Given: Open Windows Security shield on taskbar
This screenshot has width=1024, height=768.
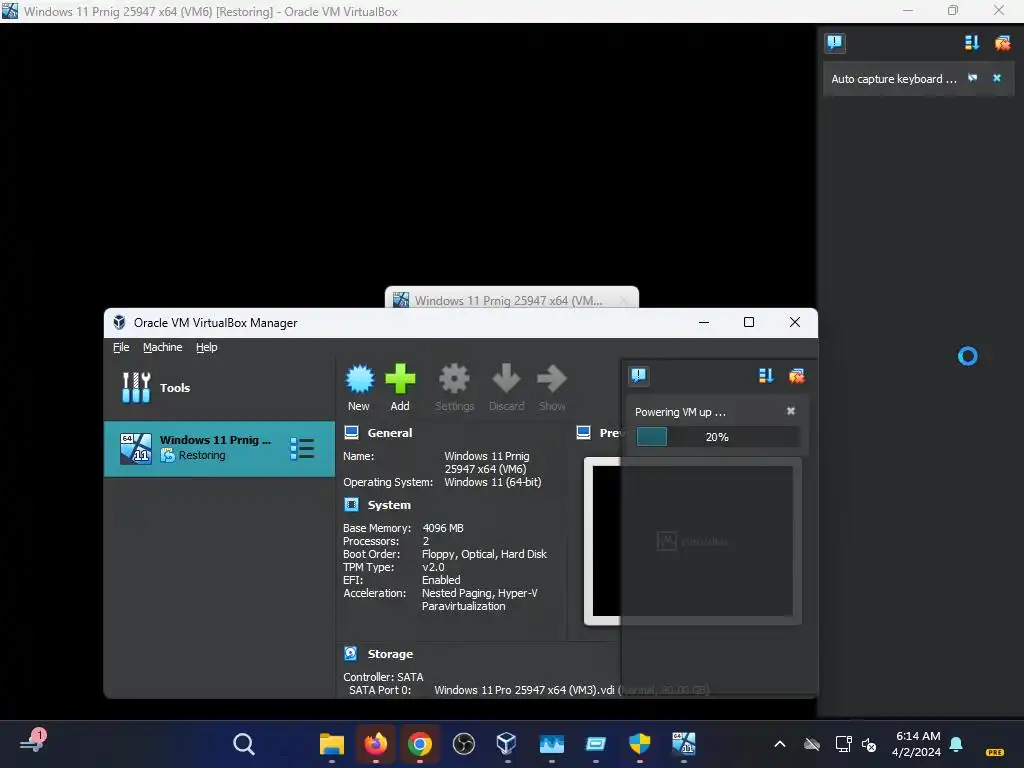Looking at the screenshot, I should 639,744.
